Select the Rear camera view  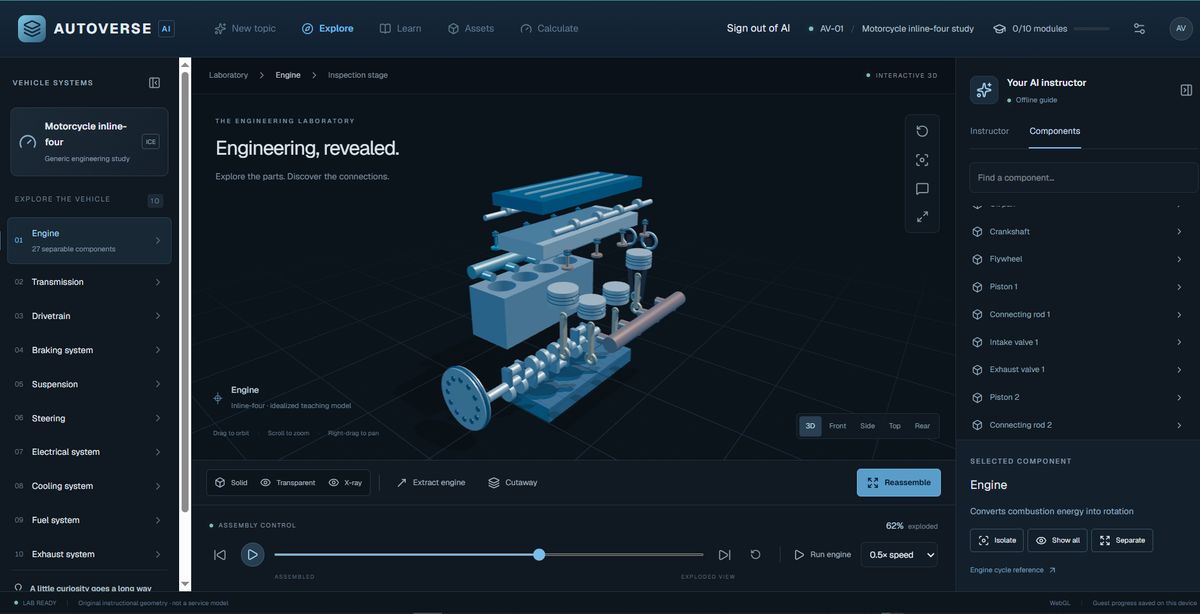[922, 426]
